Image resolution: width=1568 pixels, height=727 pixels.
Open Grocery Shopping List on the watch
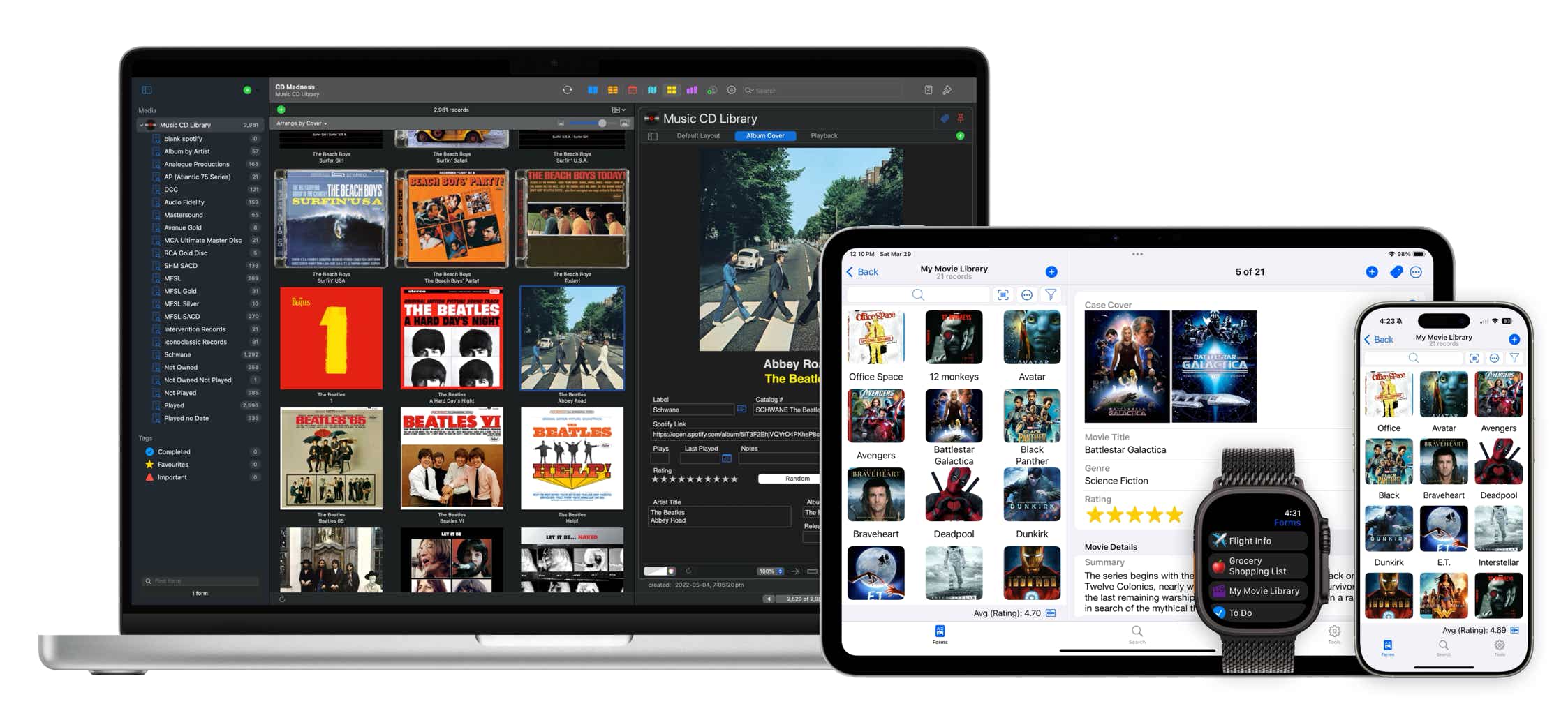[x=1258, y=566]
